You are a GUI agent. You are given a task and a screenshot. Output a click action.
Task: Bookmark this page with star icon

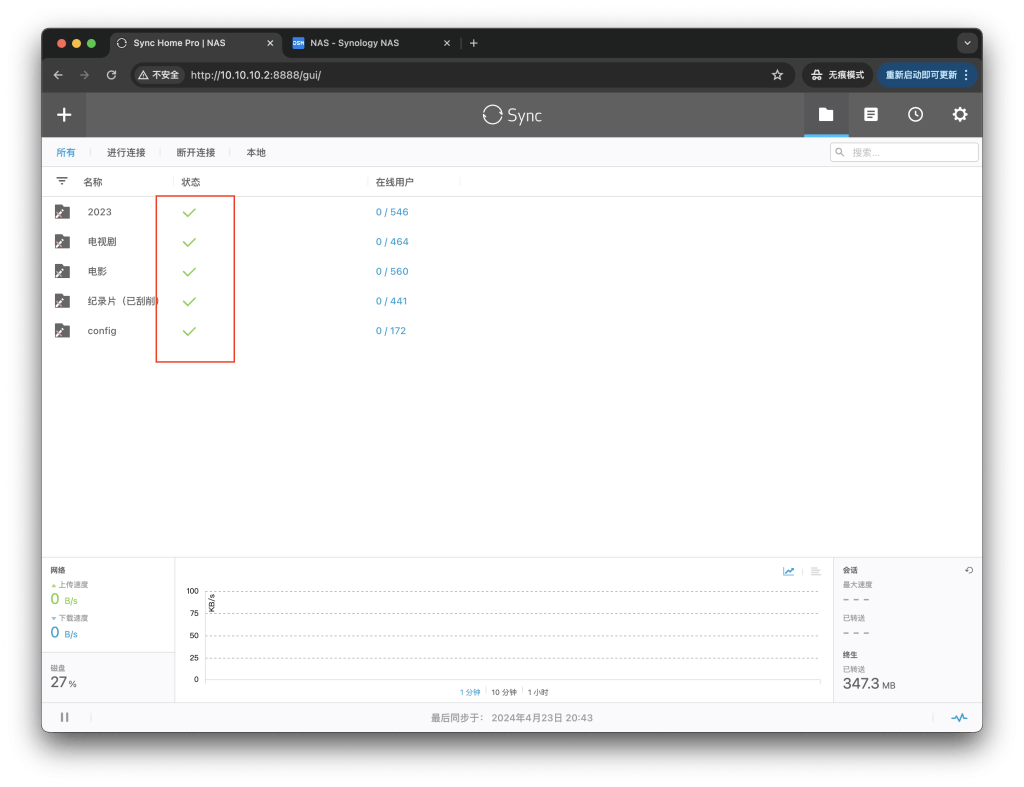pyautogui.click(x=777, y=75)
